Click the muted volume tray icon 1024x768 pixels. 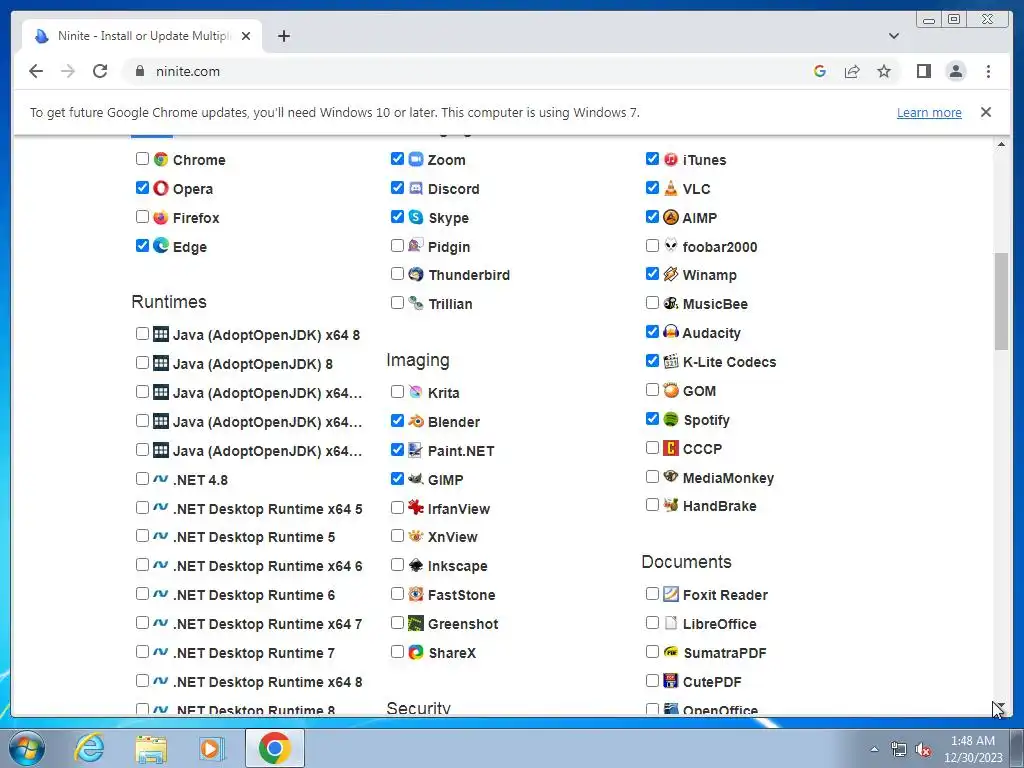coord(923,750)
